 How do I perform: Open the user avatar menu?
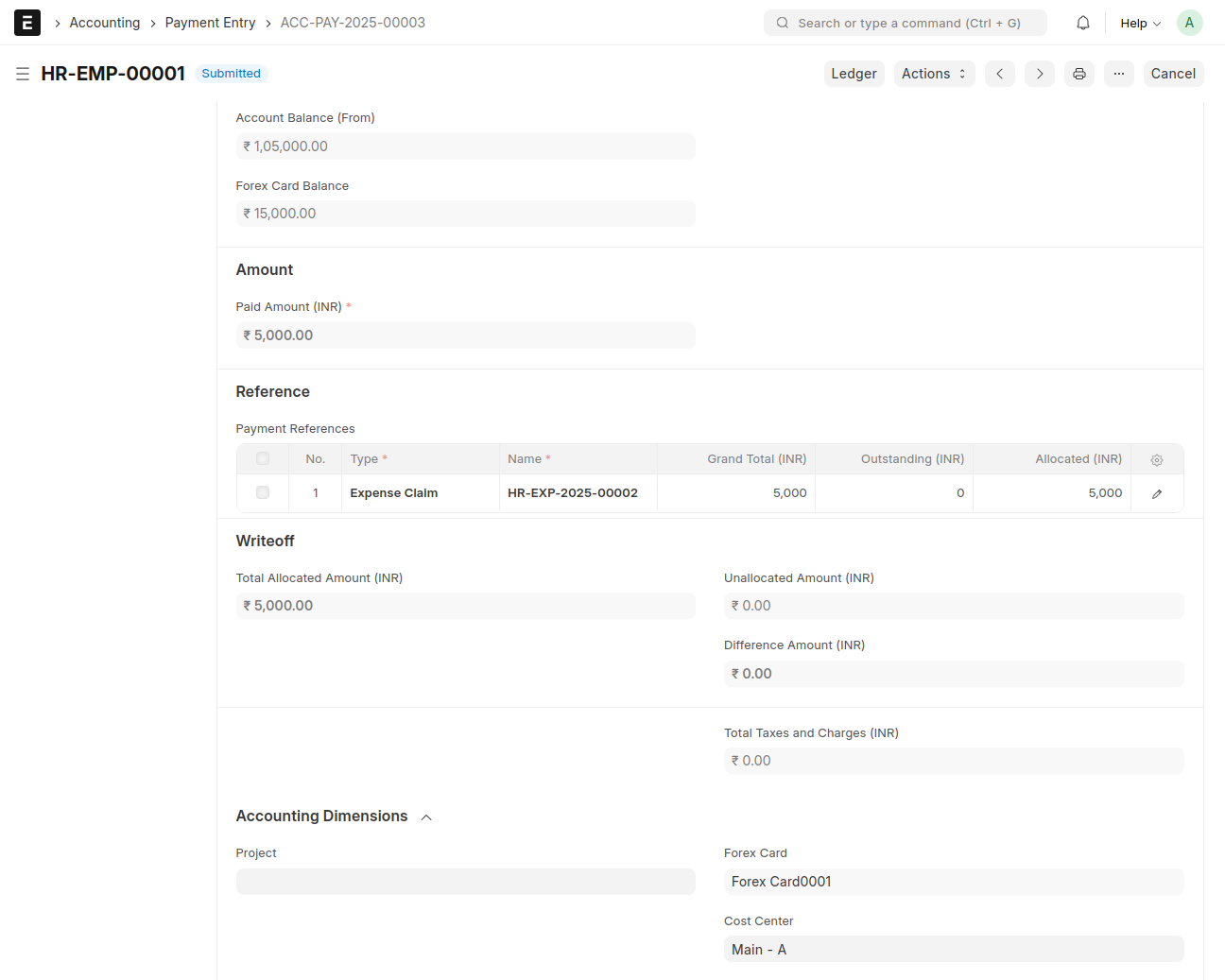[1189, 23]
